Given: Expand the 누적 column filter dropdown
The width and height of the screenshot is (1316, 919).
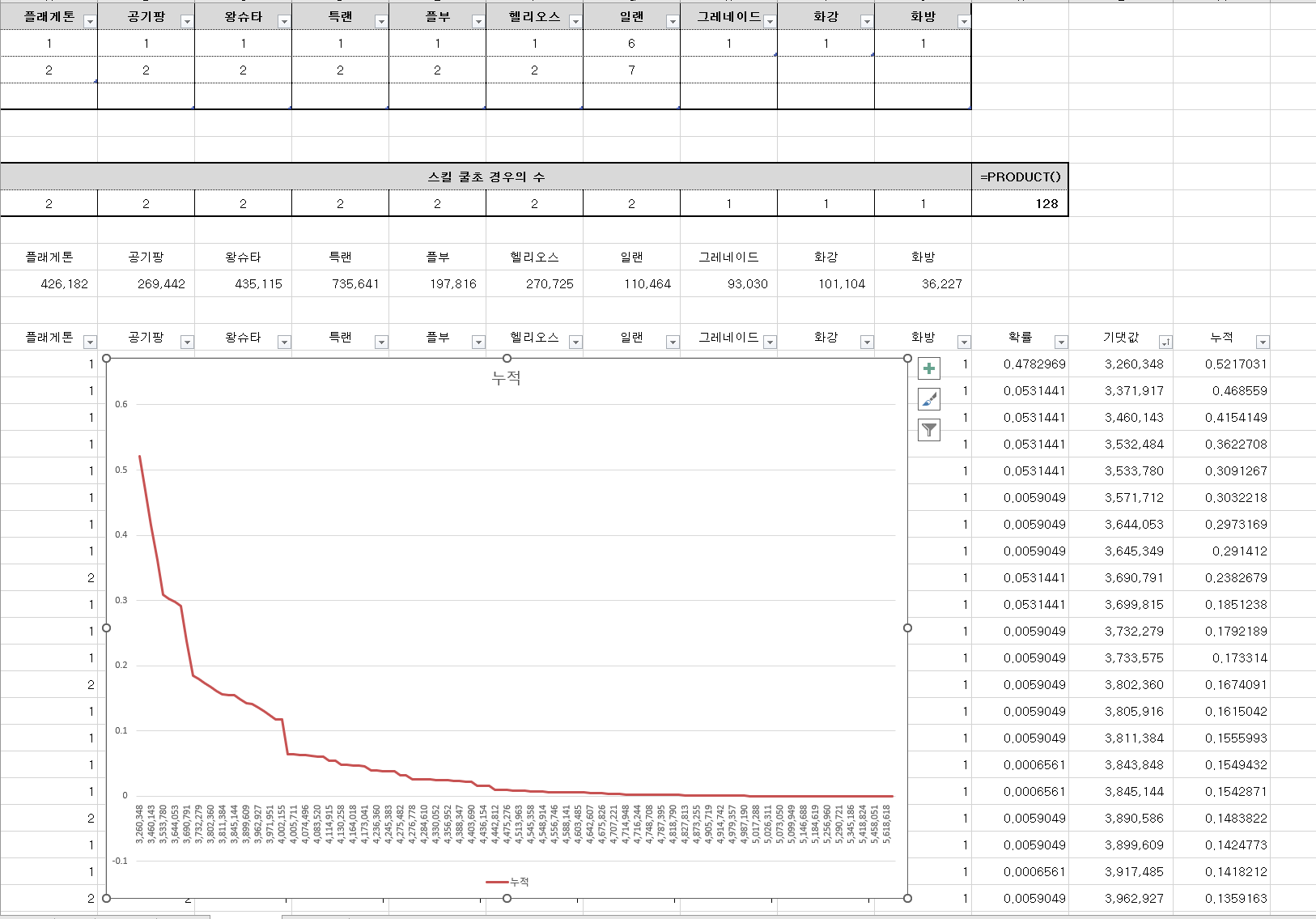Looking at the screenshot, I should pos(1262,342).
